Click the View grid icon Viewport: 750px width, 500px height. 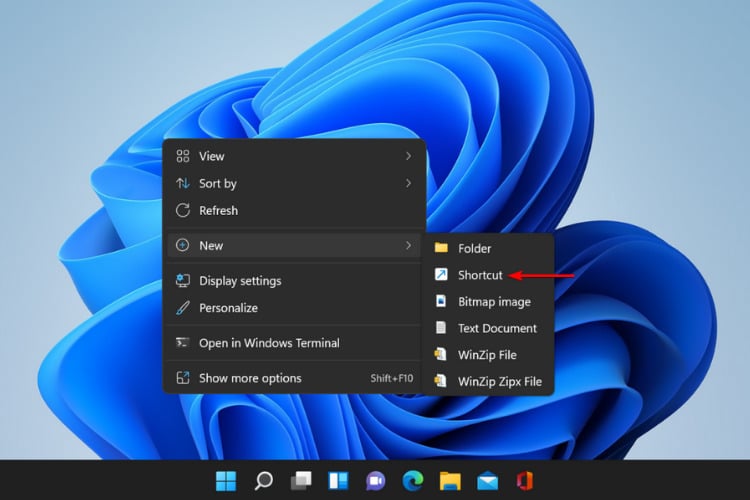pyautogui.click(x=183, y=156)
